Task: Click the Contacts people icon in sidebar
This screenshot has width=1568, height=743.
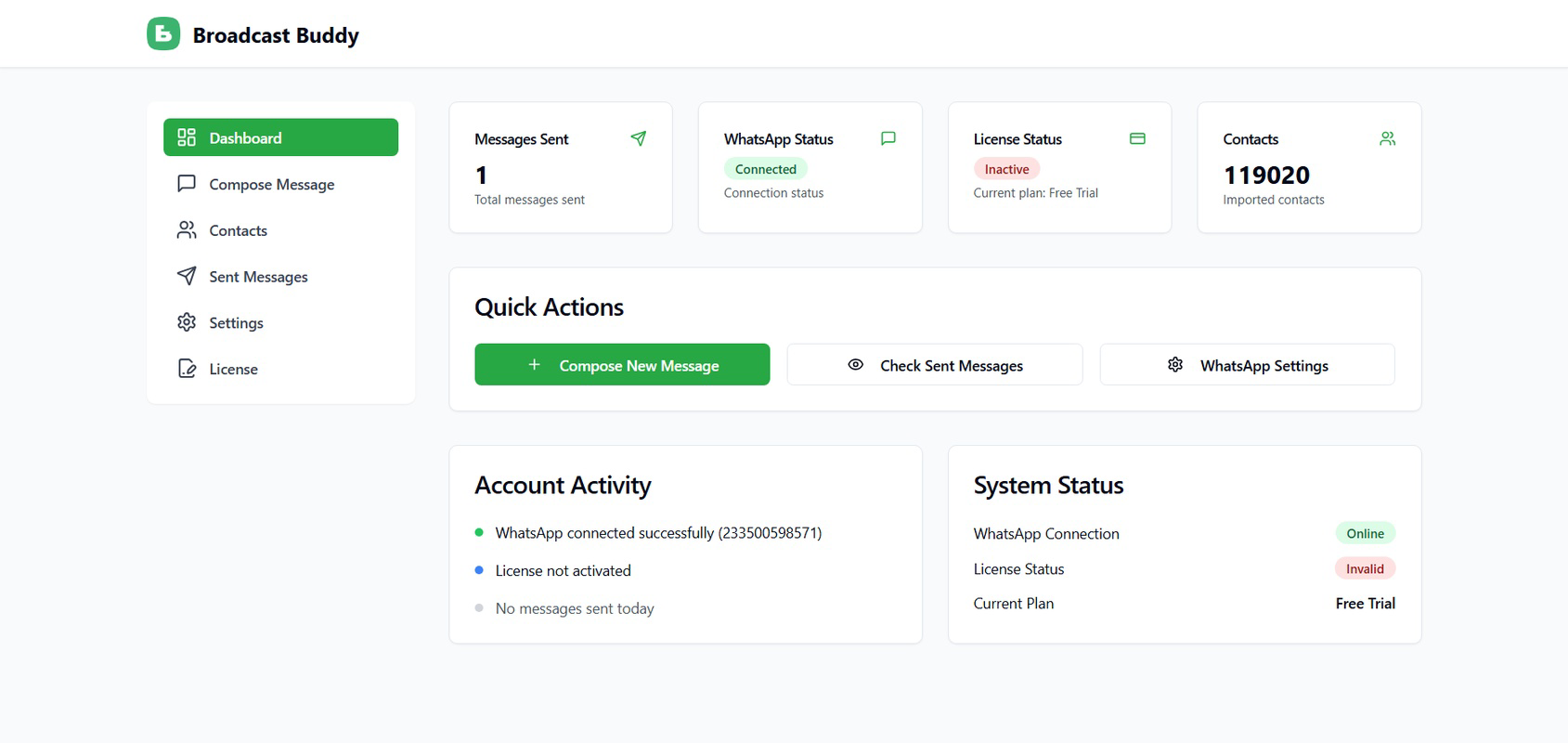Action: (x=187, y=230)
